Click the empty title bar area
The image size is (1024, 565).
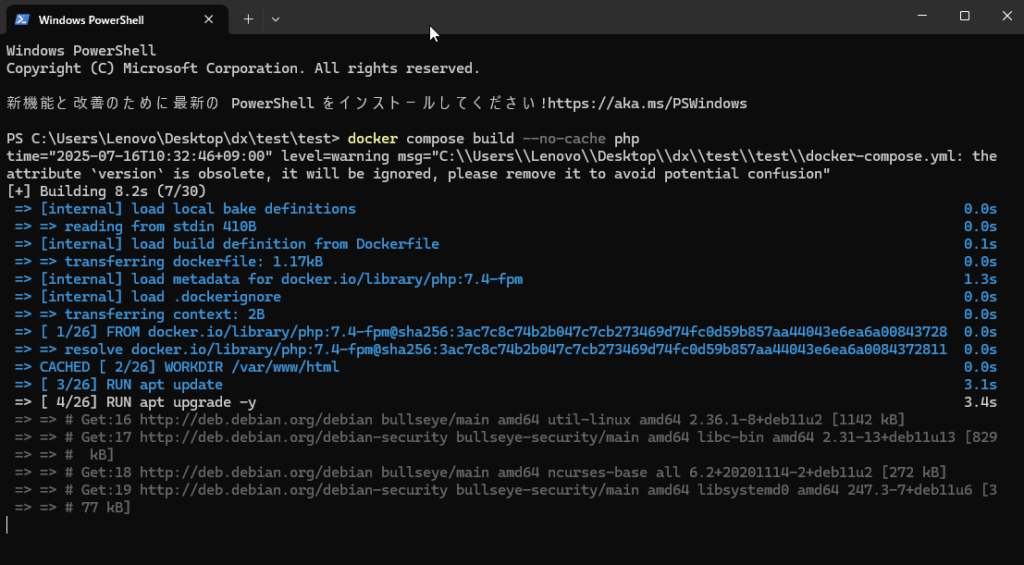tap(600, 18)
